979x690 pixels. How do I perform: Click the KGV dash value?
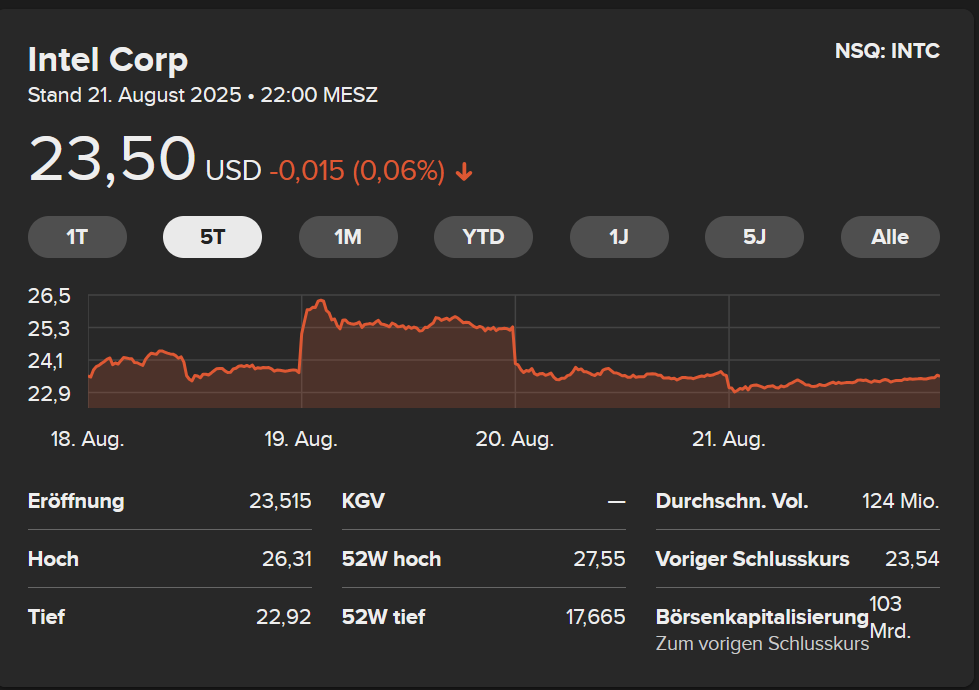pyautogui.click(x=617, y=501)
